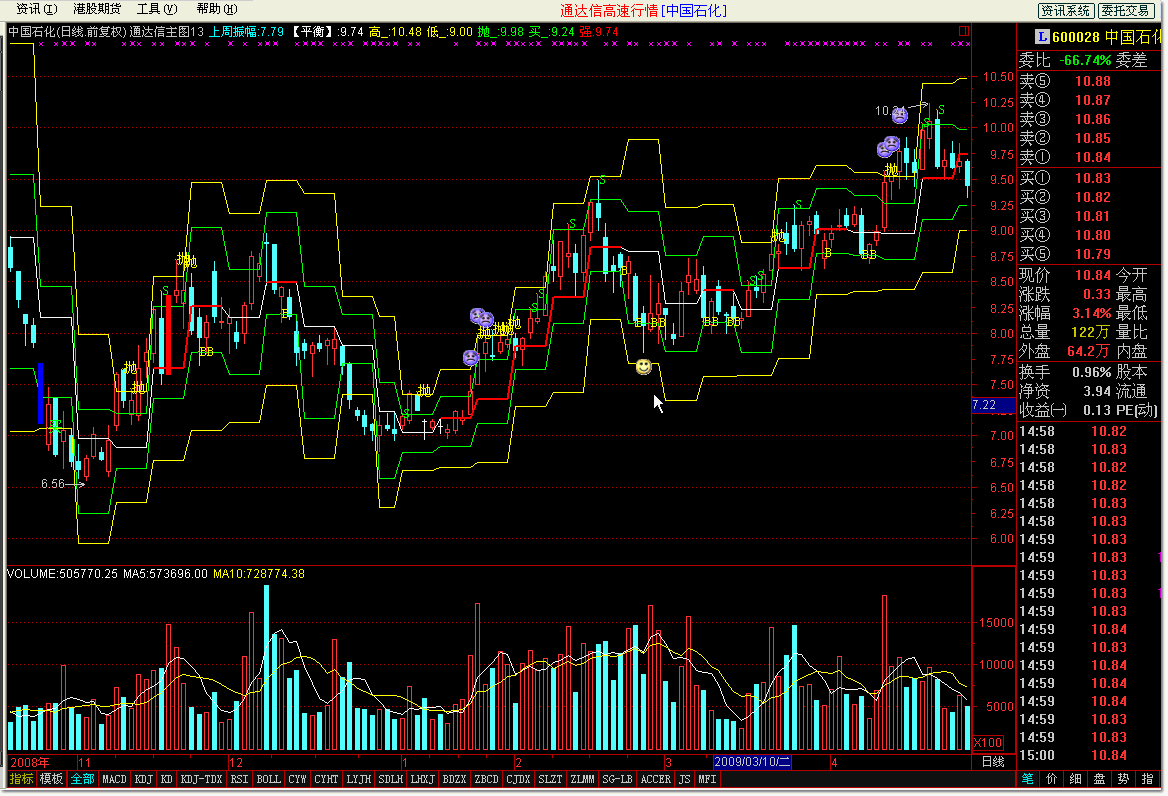Image resolution: width=1168 pixels, height=796 pixels.
Task: Click the 2008年 label on the timeline
Action: click(30, 762)
